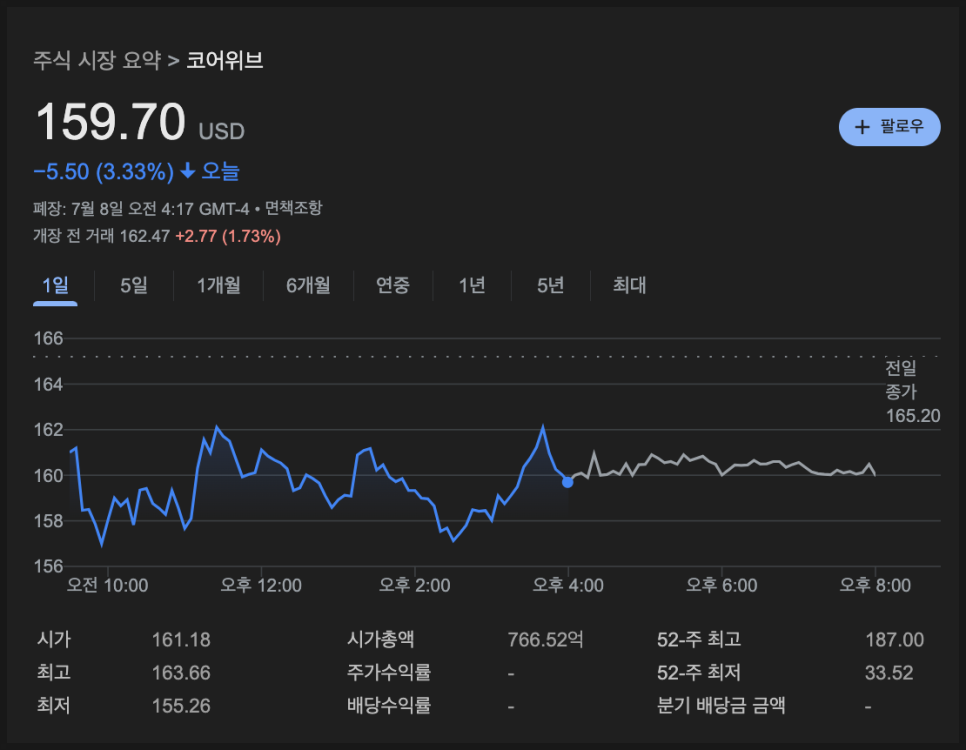966x750 pixels.
Task: Click the +2.77 (1.73%) pre-market change
Action: pyautogui.click(x=228, y=236)
